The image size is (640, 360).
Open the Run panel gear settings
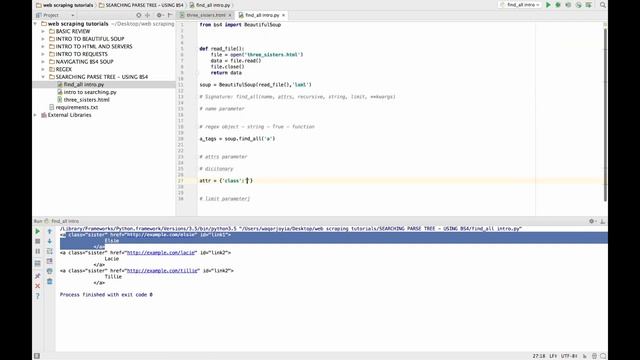coord(592,221)
